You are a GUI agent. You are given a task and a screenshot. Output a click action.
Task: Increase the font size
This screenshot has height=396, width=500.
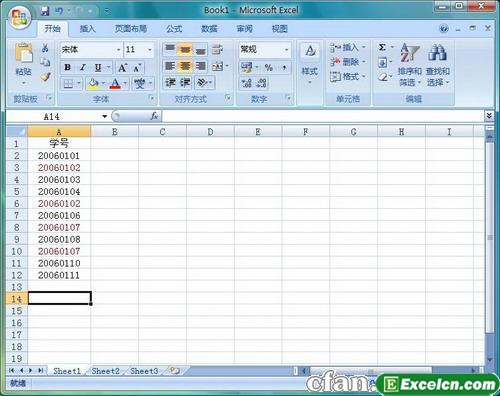coord(122,68)
